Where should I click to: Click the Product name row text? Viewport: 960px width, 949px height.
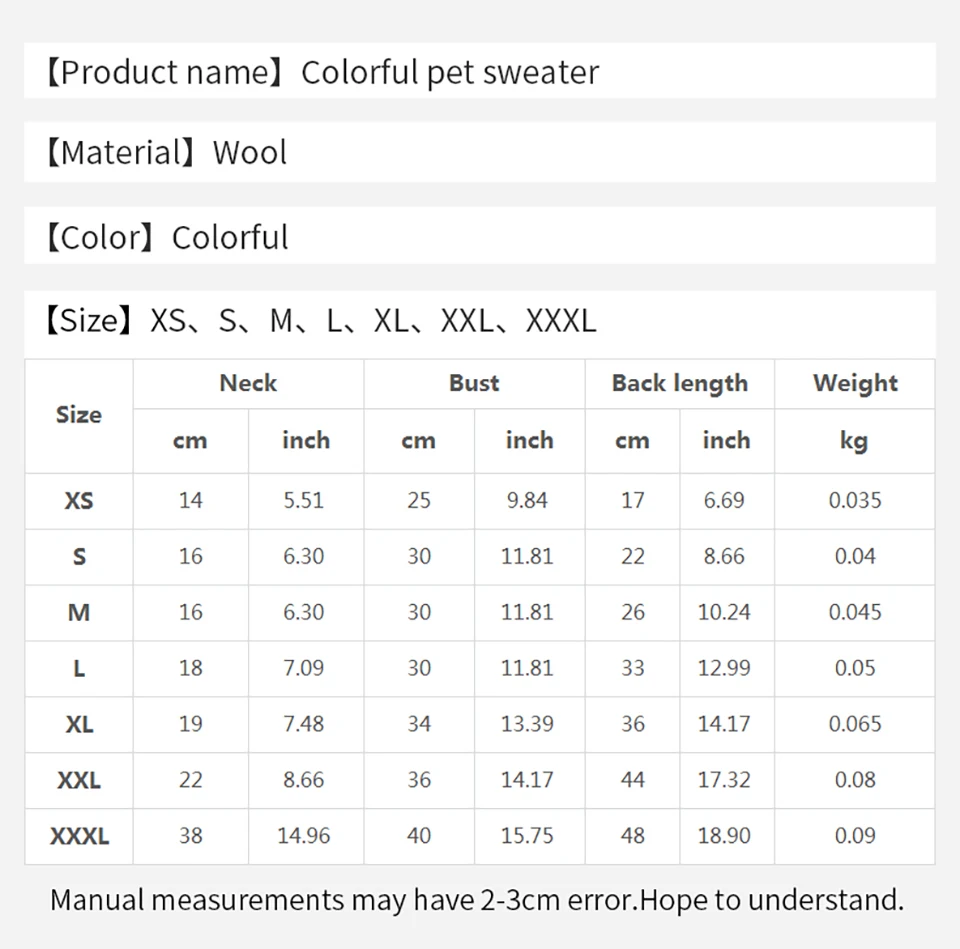(323, 72)
